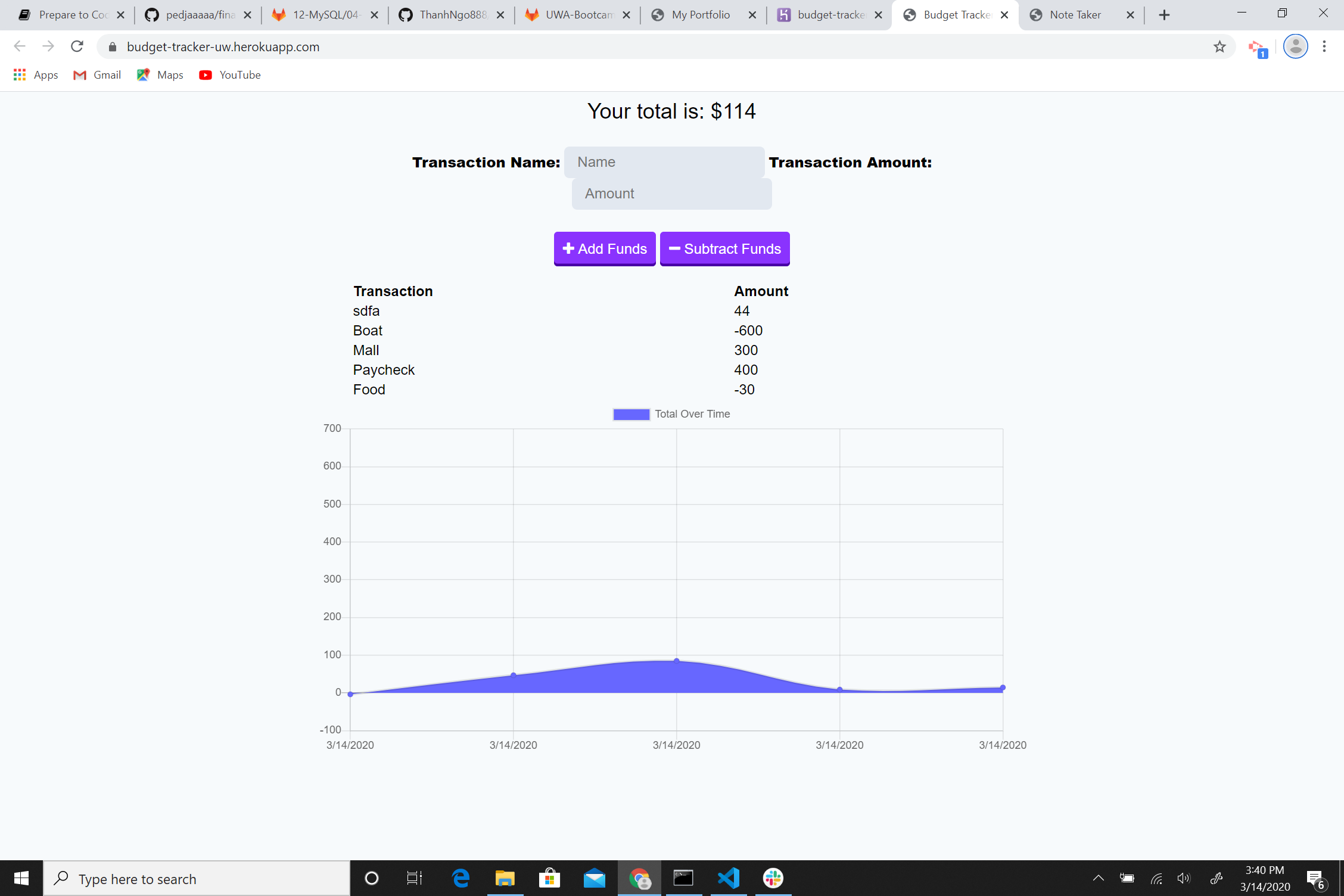This screenshot has width=1344, height=896.
Task: Click the extension icon beside the address bar
Action: [1257, 46]
